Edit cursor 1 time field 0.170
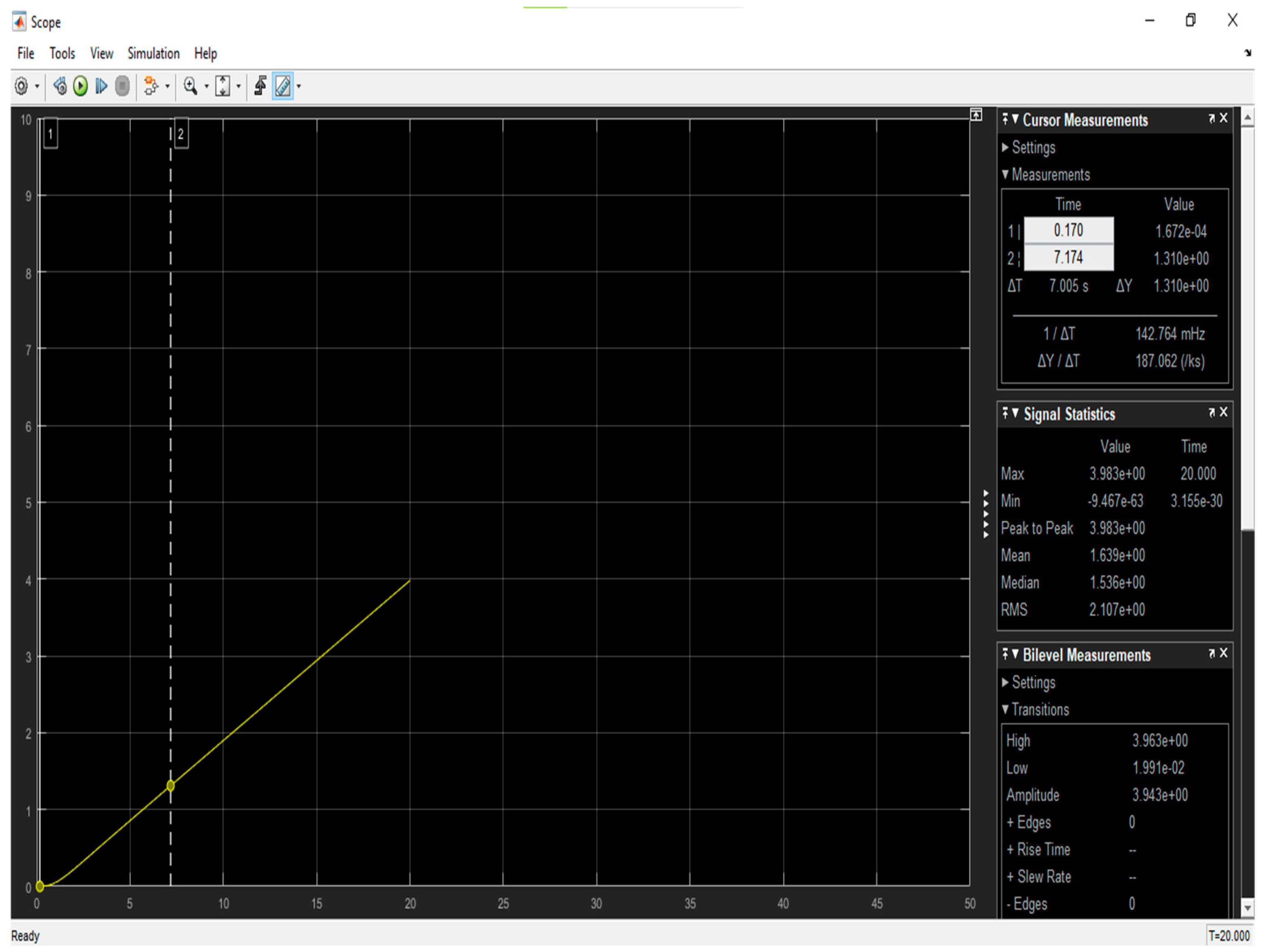This screenshot has height=952, width=1264. [1068, 230]
